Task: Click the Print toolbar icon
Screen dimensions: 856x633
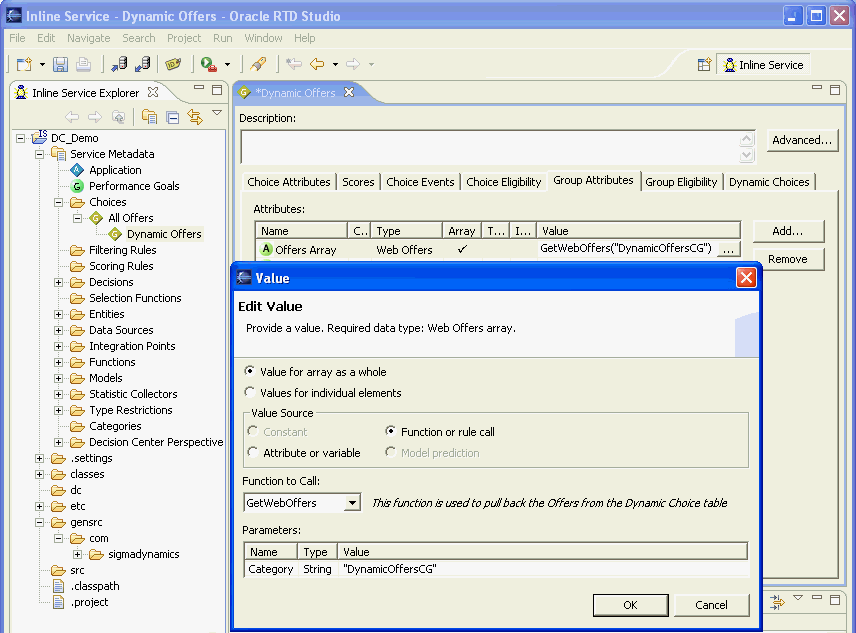Action: click(84, 64)
